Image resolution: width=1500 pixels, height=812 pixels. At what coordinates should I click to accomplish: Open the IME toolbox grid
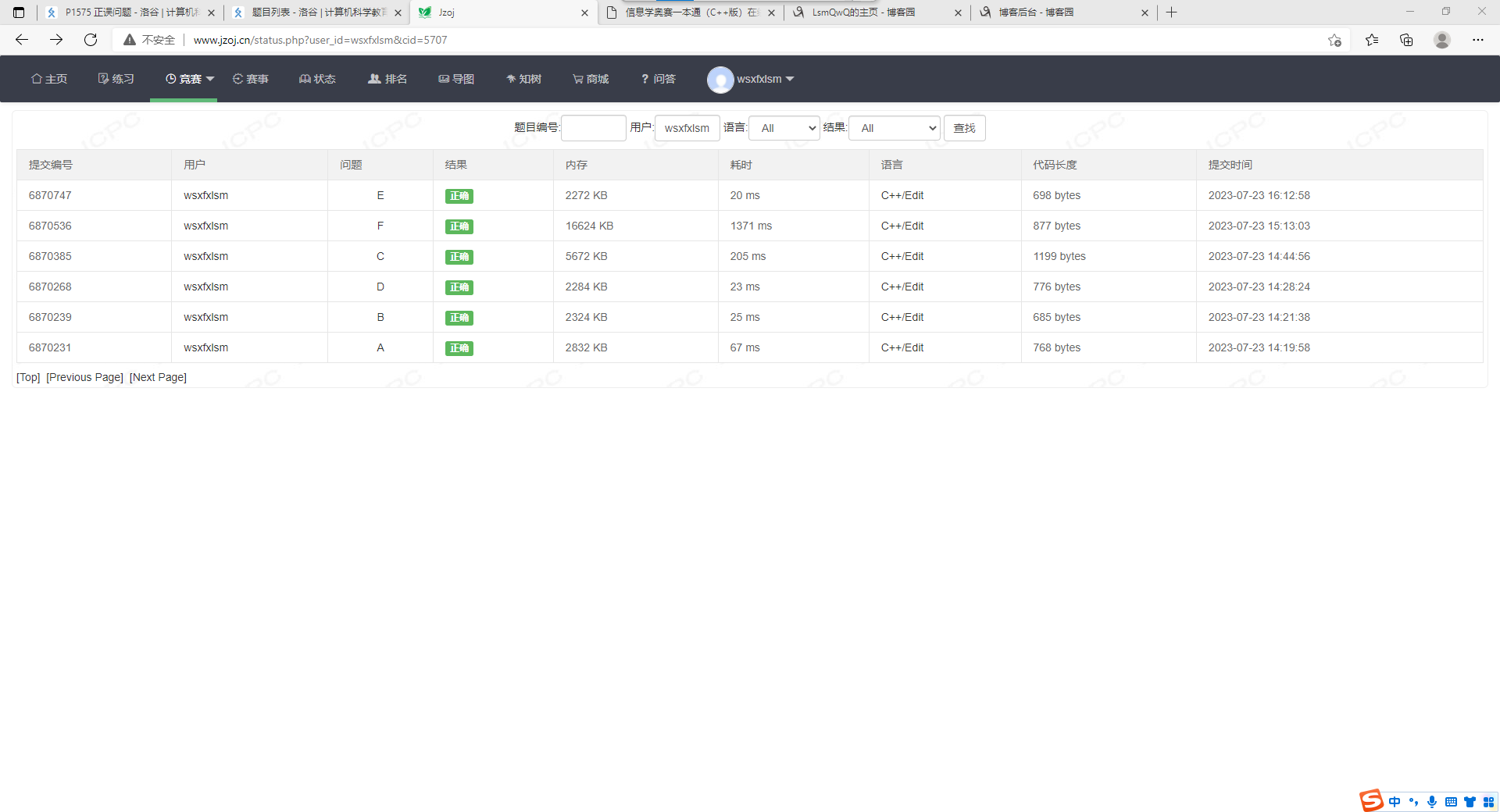pyautogui.click(x=1488, y=802)
